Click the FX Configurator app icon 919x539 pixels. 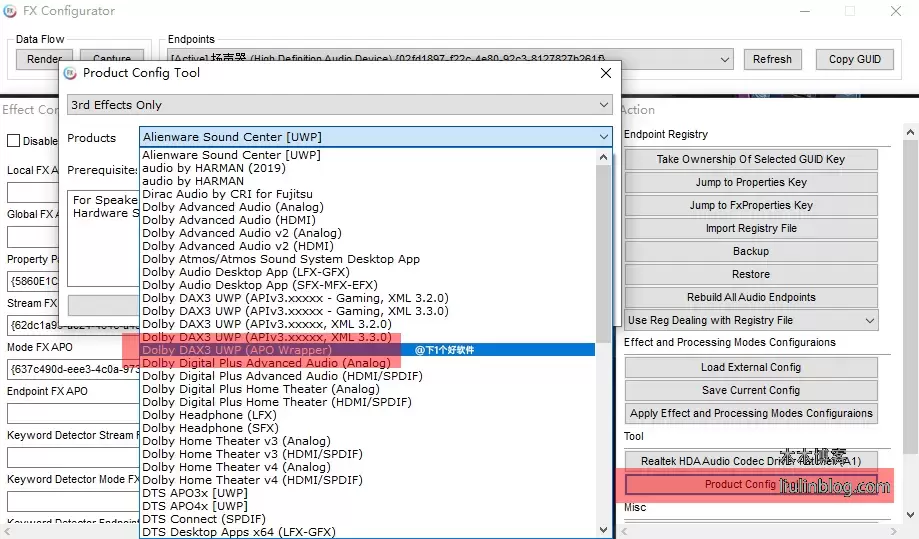[10, 12]
